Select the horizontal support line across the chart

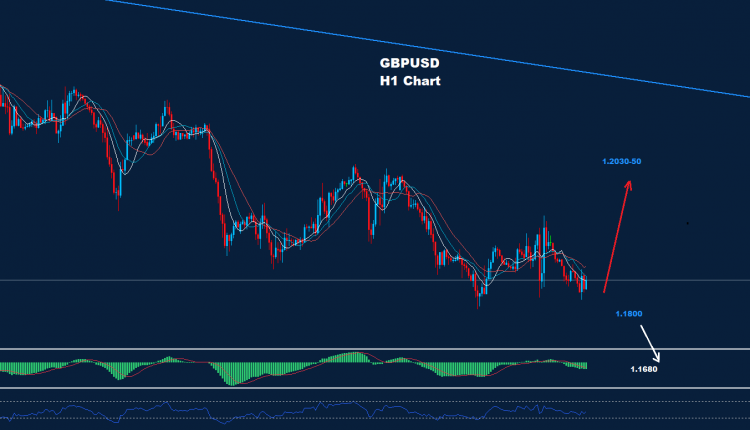pyautogui.click(x=300, y=280)
